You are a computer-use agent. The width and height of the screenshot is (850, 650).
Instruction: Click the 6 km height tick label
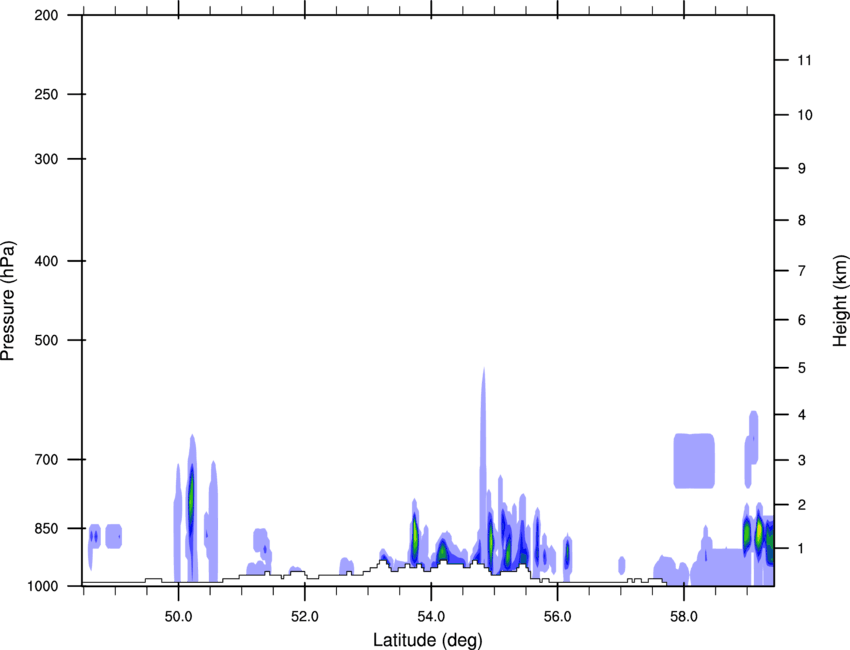[802, 320]
